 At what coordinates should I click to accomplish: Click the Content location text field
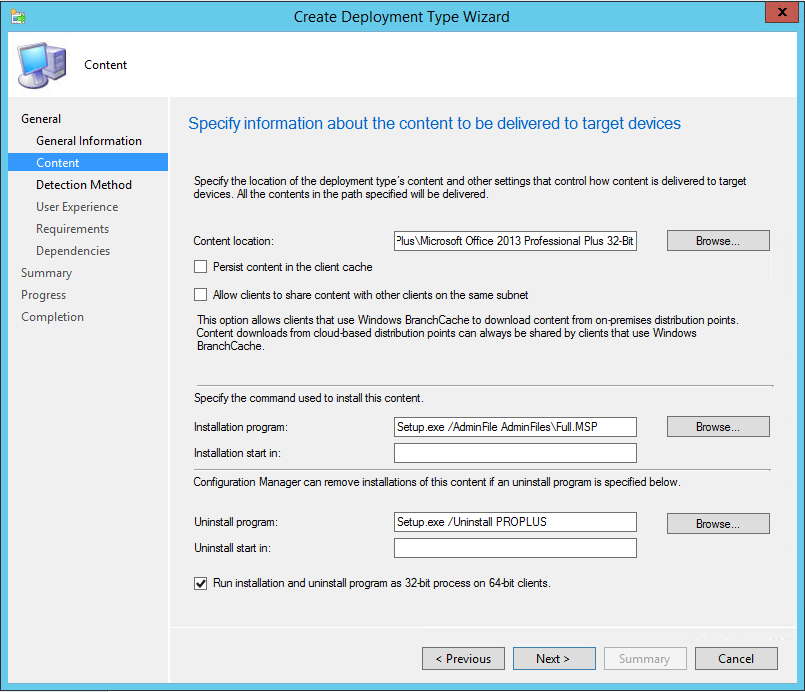[x=515, y=241]
